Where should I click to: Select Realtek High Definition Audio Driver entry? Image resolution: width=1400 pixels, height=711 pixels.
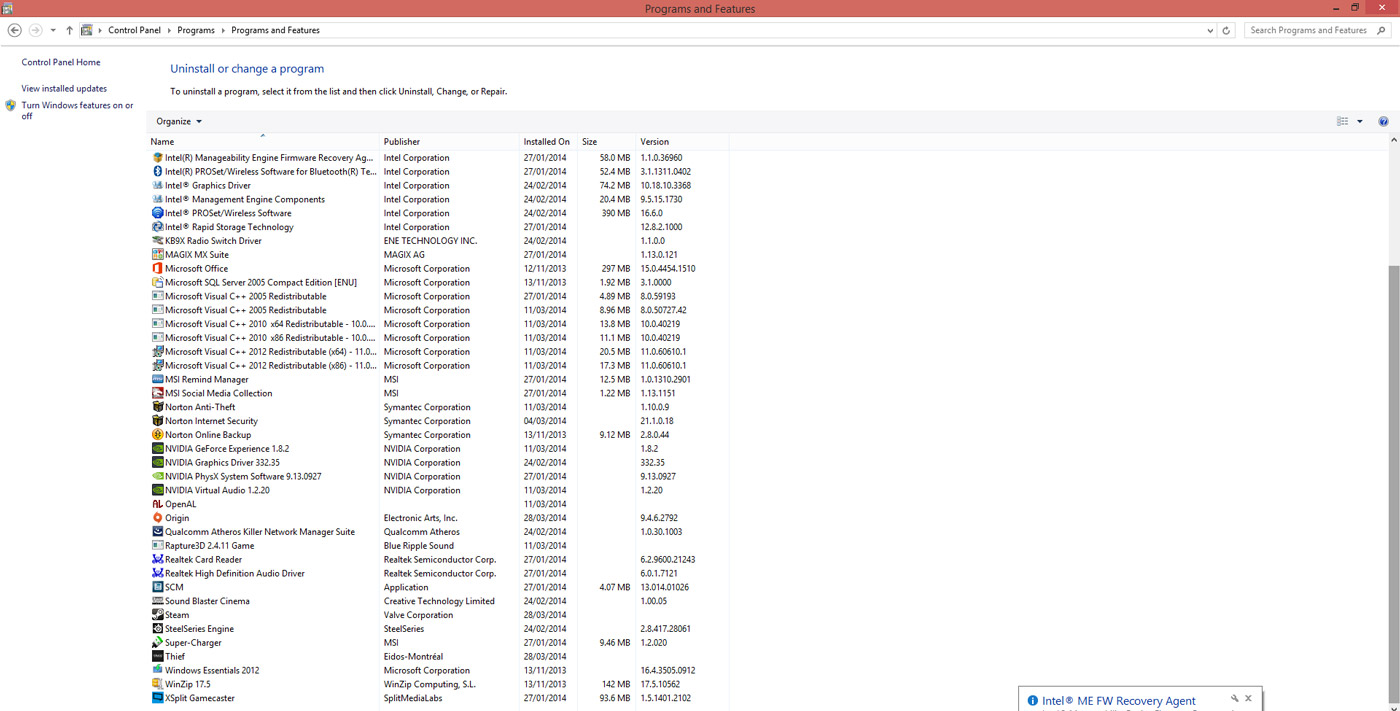(439, 574)
